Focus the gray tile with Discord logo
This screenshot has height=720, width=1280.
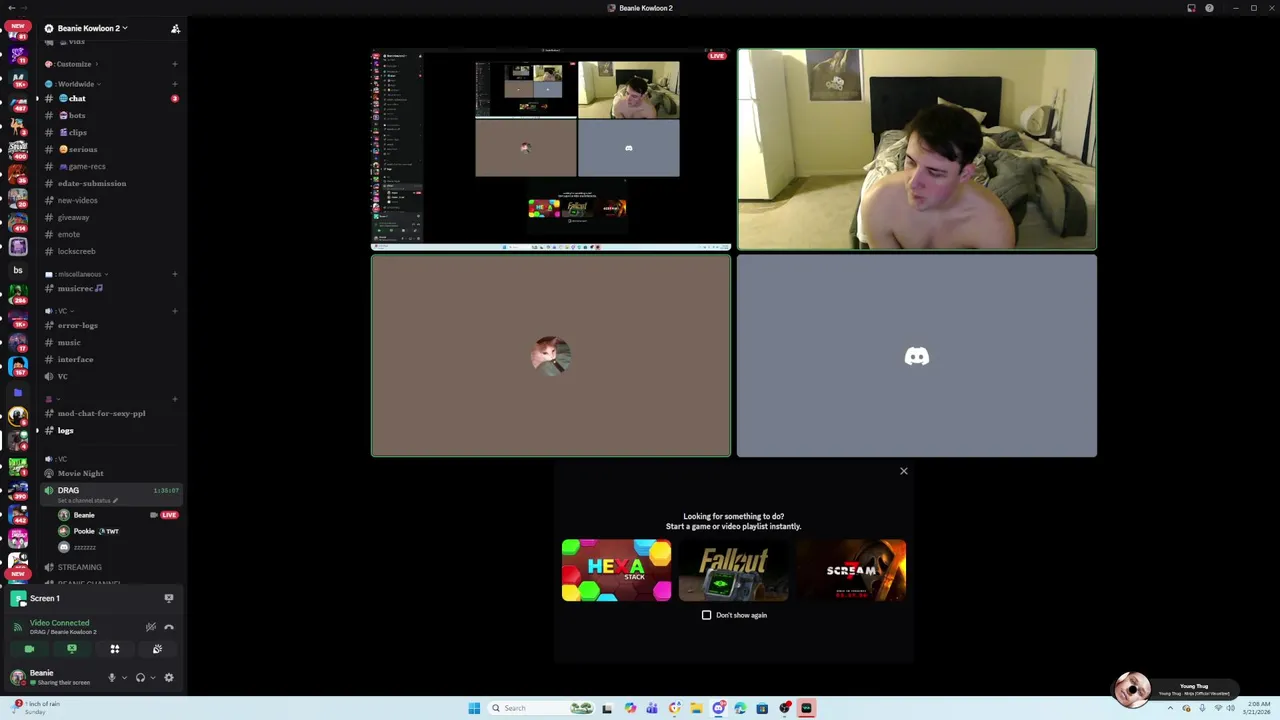click(917, 356)
